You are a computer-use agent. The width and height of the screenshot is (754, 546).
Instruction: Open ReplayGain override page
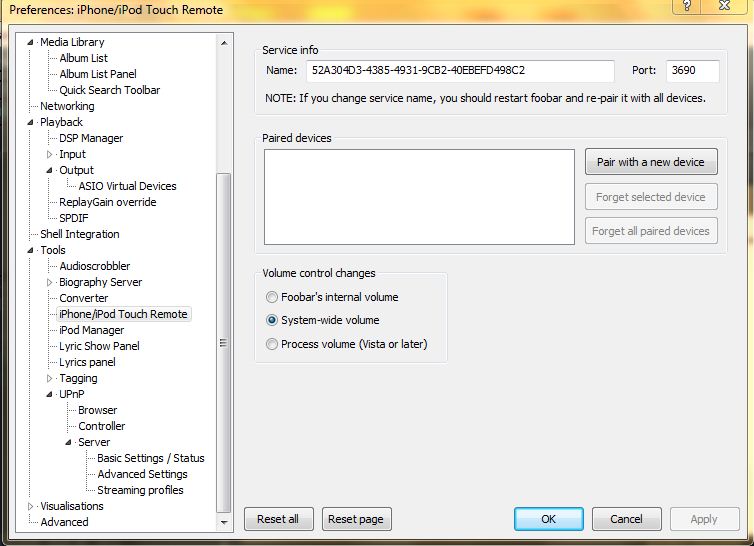tap(108, 202)
